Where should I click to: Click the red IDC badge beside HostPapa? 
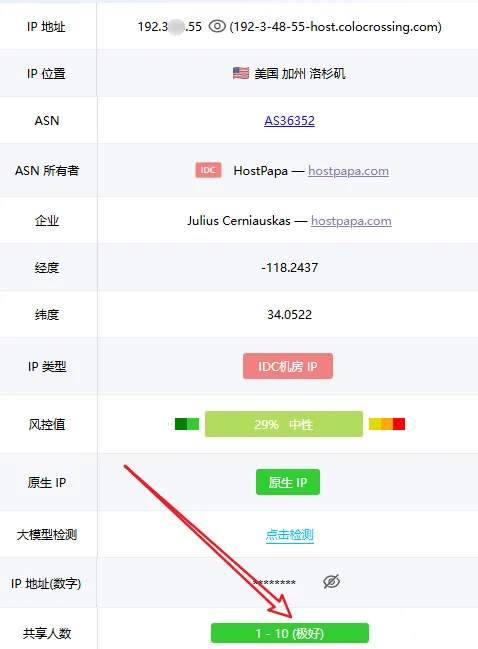point(208,170)
